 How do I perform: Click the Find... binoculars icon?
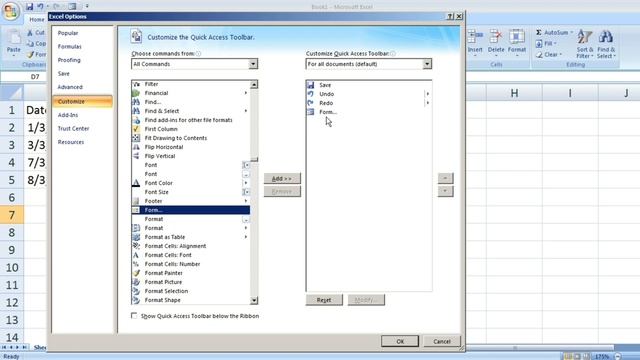pyautogui.click(x=136, y=102)
